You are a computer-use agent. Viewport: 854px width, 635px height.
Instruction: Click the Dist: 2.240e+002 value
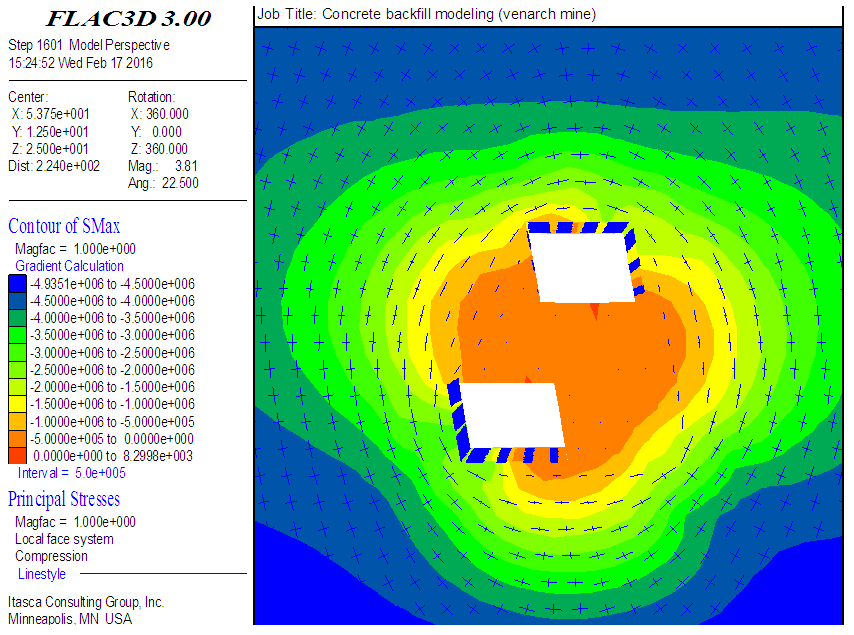[x=54, y=166]
